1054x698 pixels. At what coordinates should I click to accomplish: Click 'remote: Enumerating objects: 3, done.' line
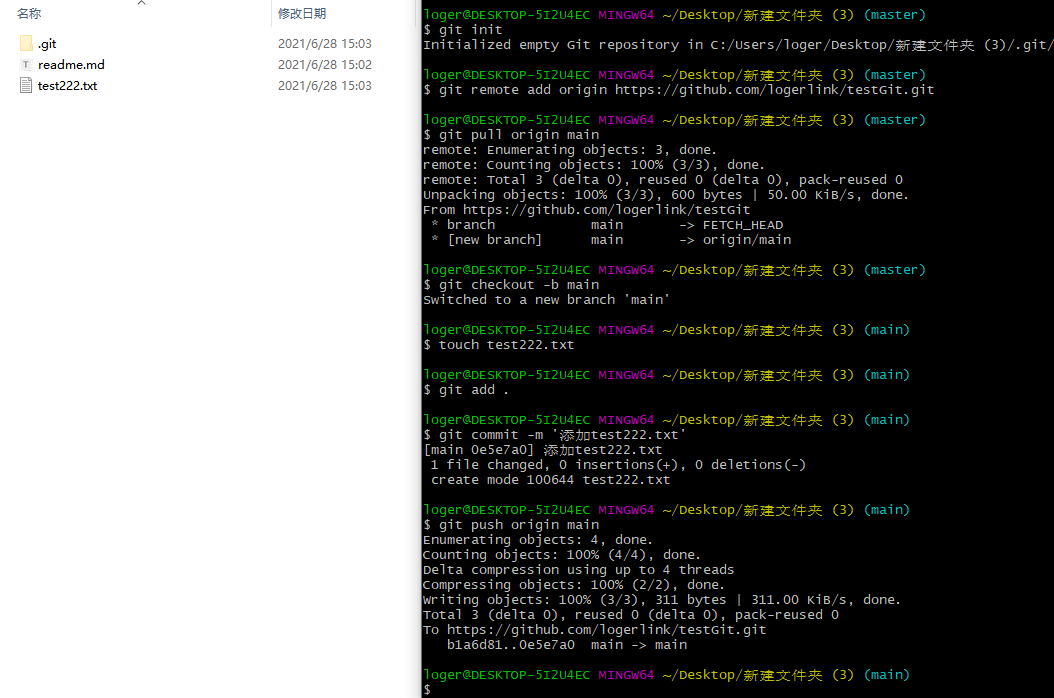coord(569,150)
